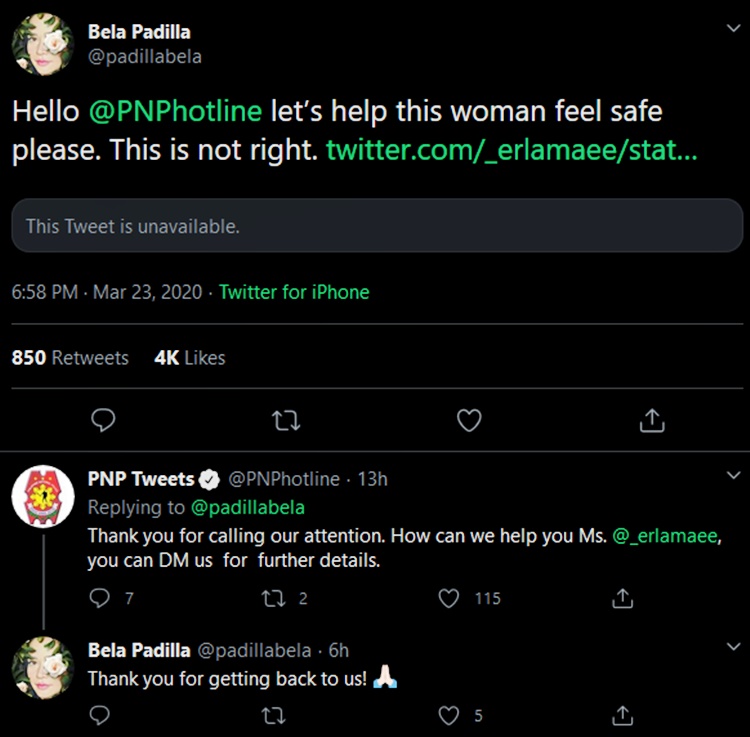Share the main tweet via share icon
Viewport: 750px width, 737px height.
pyautogui.click(x=651, y=421)
